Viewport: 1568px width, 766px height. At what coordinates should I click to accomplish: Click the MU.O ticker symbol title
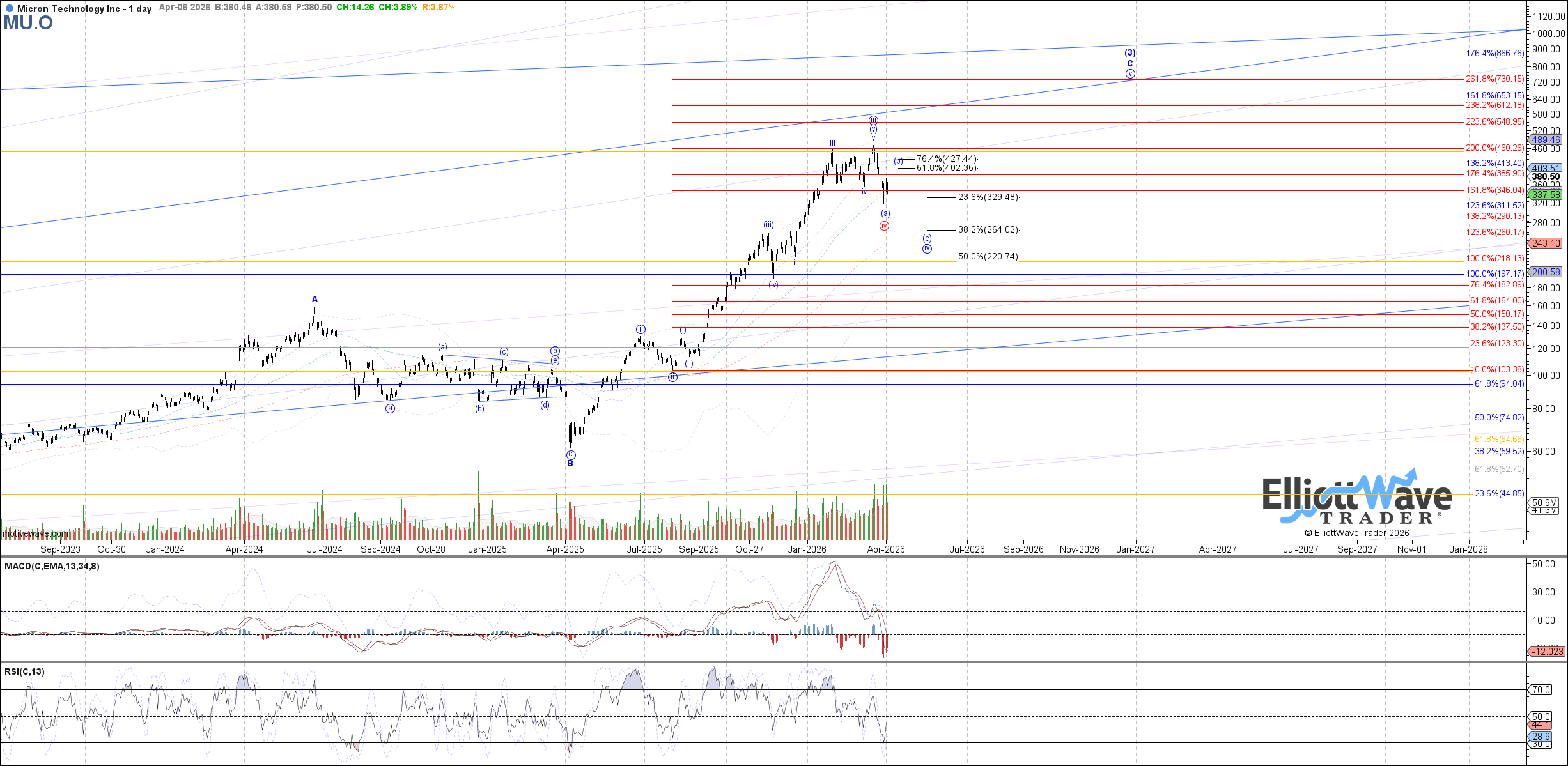tap(28, 23)
